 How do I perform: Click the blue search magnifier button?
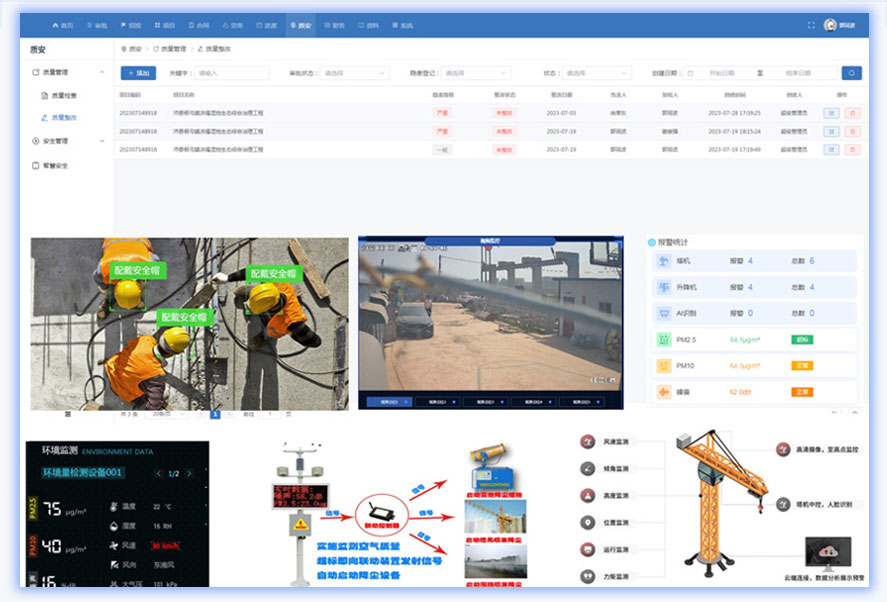coord(851,73)
